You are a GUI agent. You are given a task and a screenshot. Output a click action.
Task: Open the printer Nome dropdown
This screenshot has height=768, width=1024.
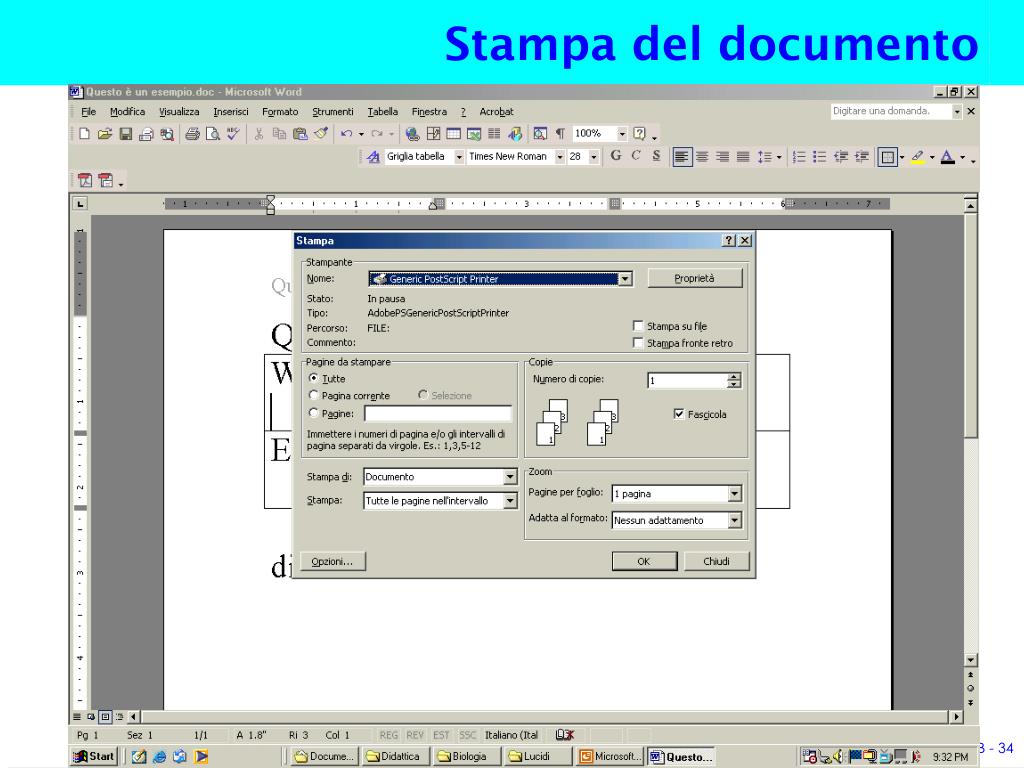[625, 279]
